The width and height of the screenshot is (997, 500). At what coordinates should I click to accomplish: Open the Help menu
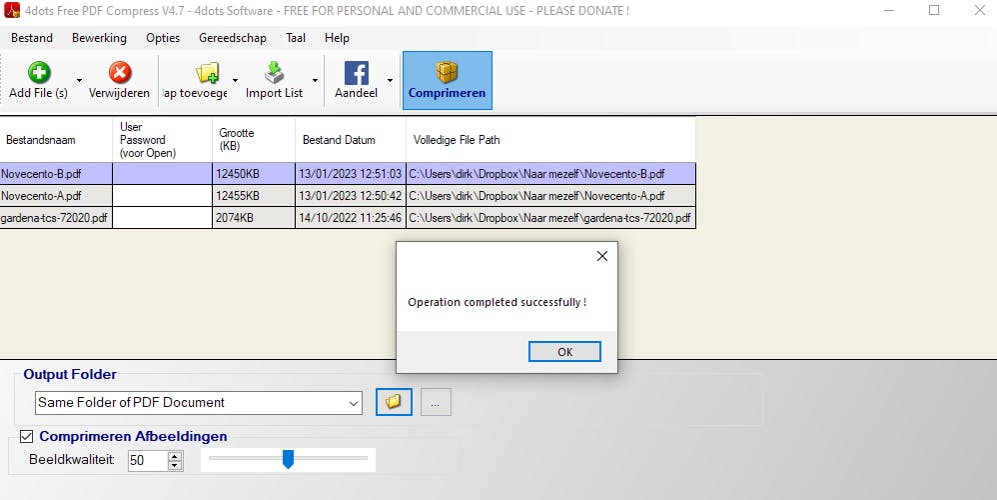(337, 38)
